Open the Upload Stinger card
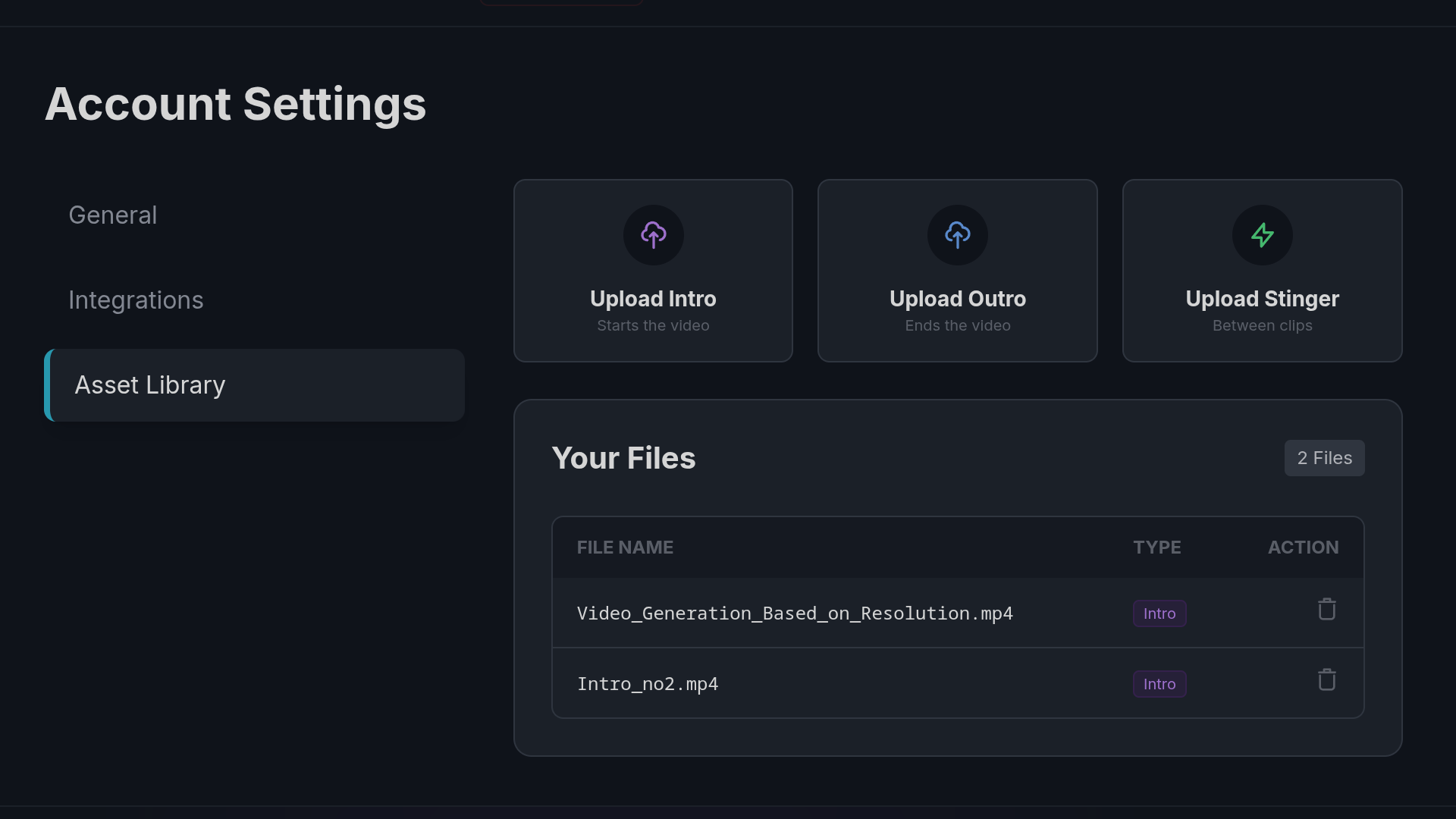The width and height of the screenshot is (1456, 819). (x=1262, y=270)
